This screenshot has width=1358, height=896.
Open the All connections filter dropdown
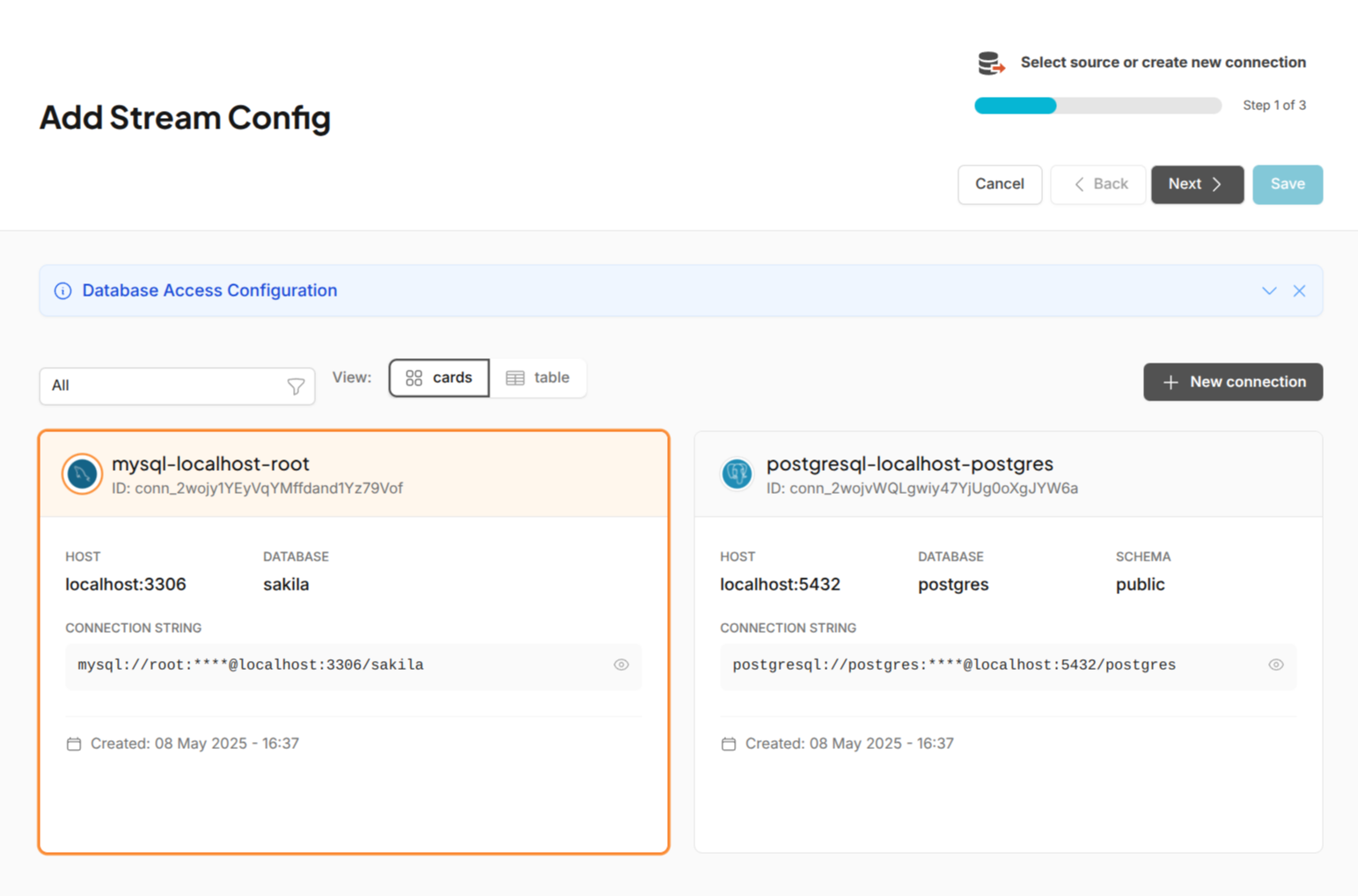pos(176,386)
